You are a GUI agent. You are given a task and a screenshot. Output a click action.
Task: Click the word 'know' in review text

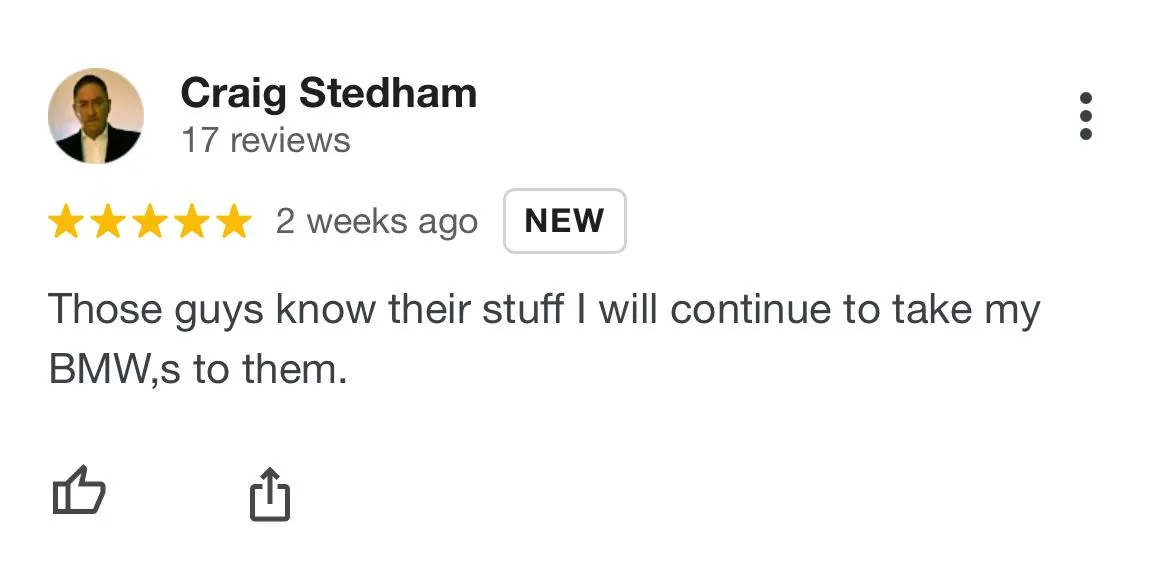325,310
